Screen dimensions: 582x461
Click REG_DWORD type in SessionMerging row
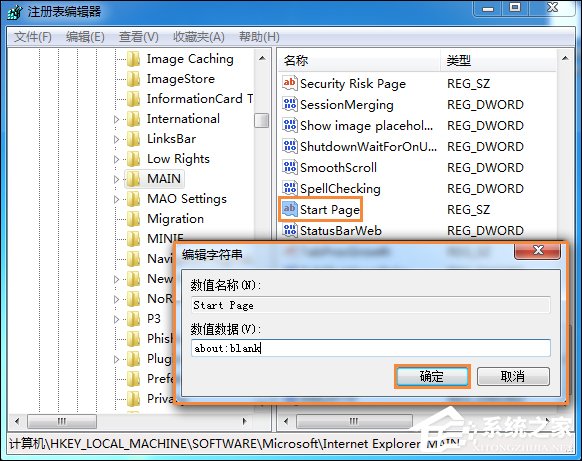485,105
